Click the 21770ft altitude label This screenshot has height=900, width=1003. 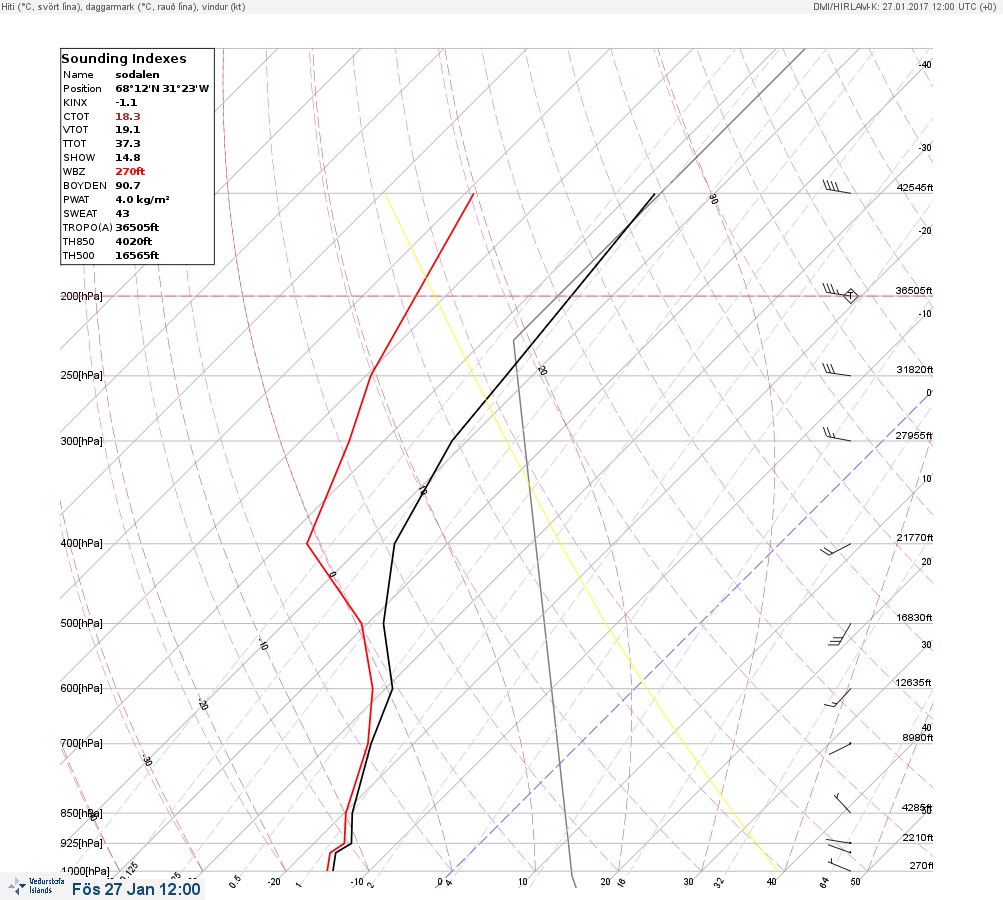pos(915,538)
